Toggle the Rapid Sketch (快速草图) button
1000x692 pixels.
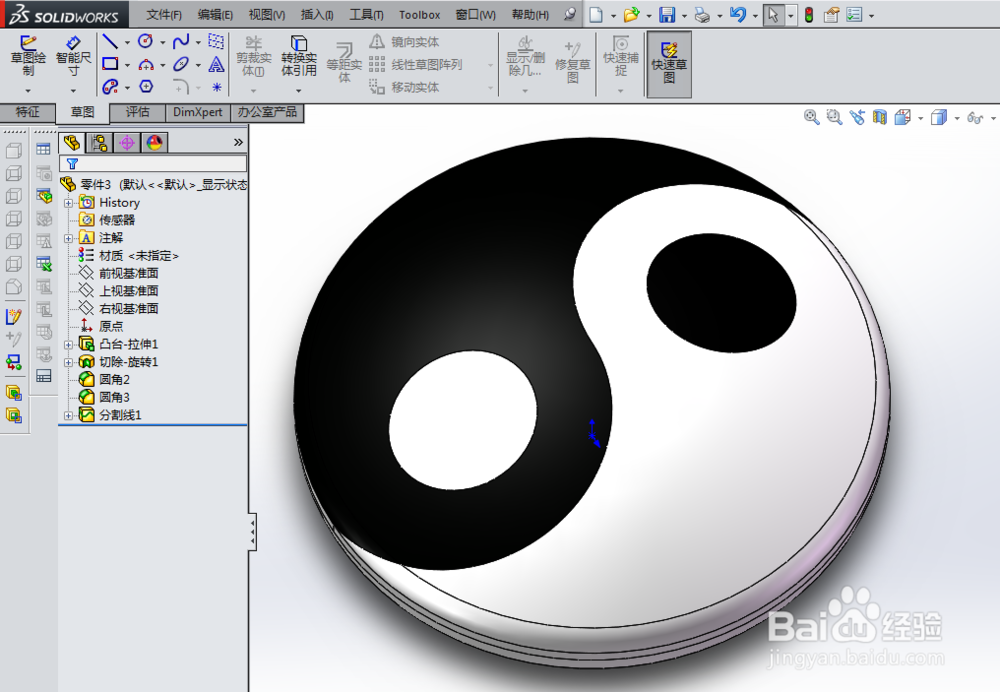tap(669, 64)
